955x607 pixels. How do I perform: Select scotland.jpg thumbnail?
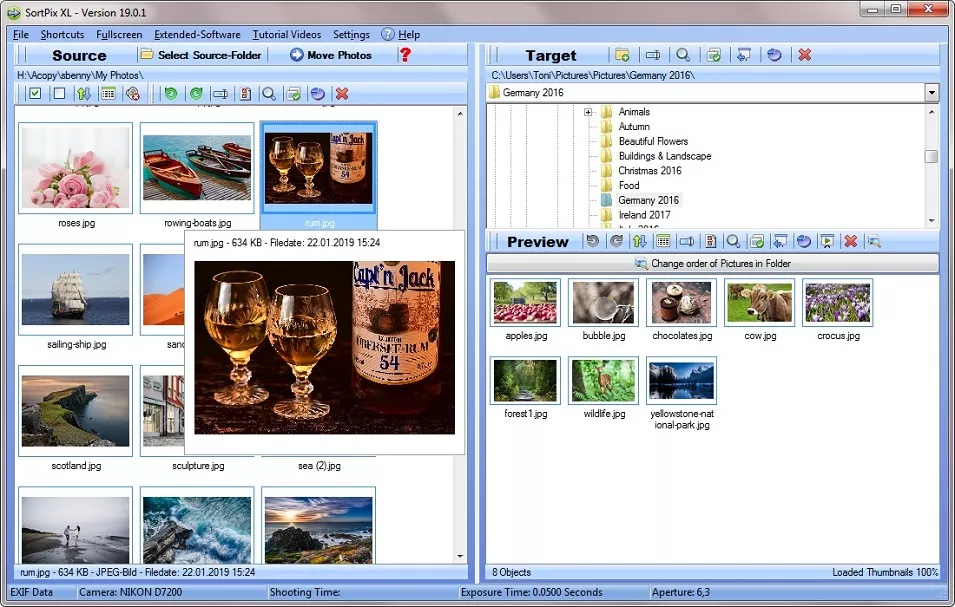(x=76, y=411)
